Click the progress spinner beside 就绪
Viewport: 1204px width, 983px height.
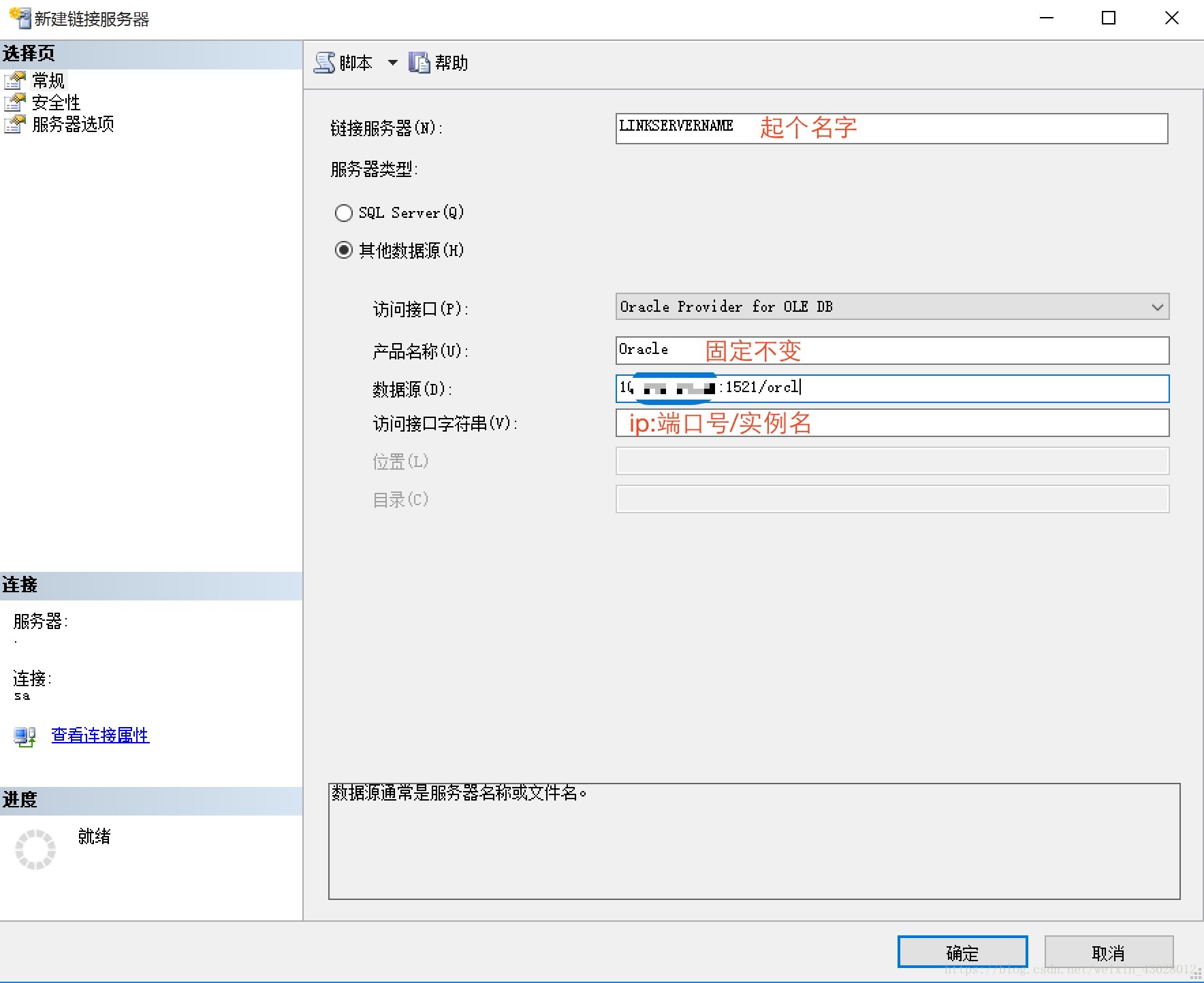[35, 849]
